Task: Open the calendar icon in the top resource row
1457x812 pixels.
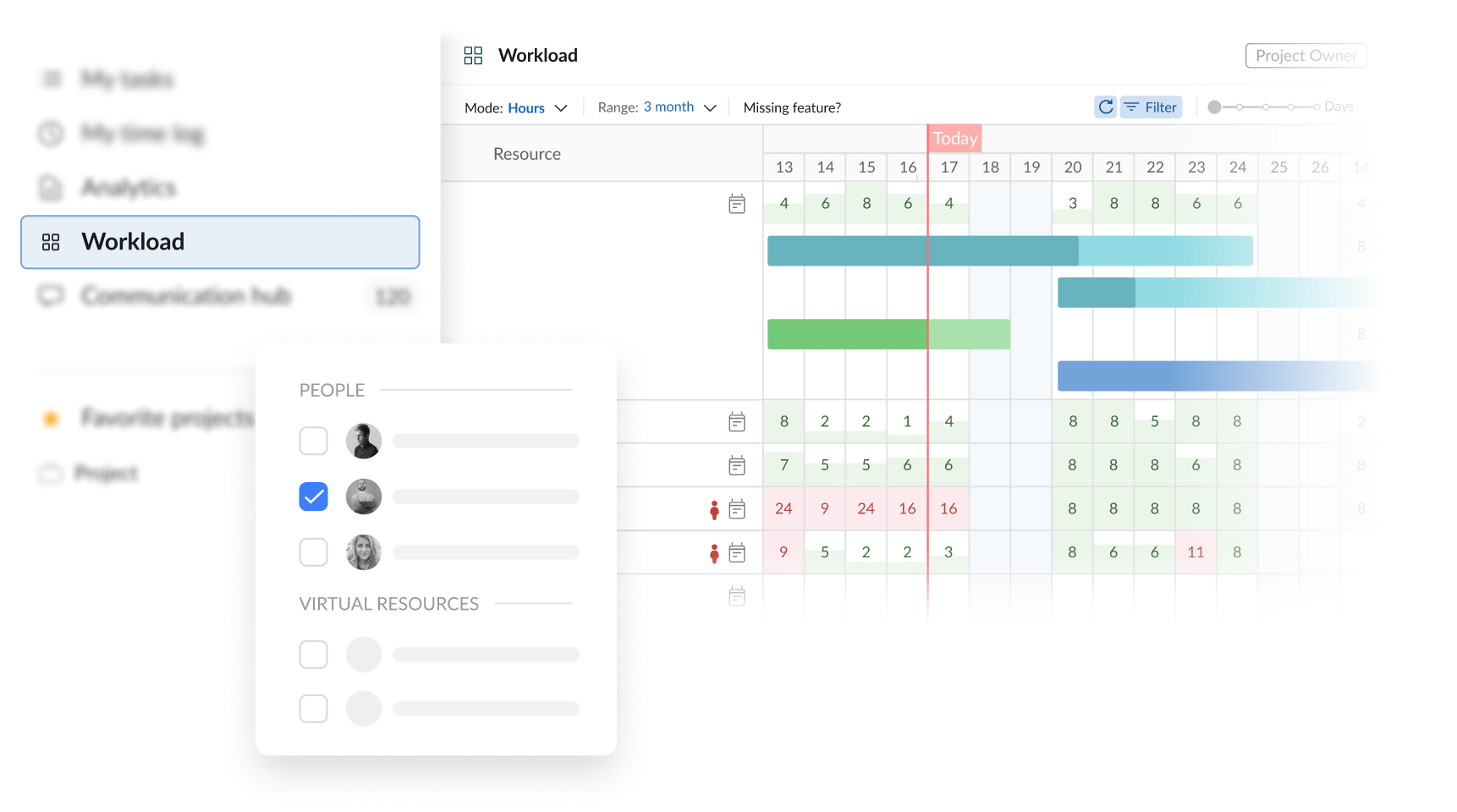Action: point(737,204)
